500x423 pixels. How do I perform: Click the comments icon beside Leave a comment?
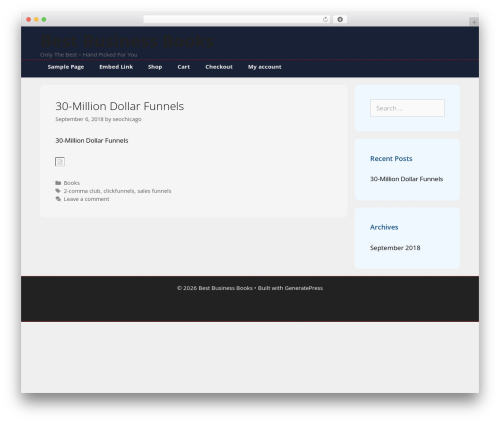point(58,199)
